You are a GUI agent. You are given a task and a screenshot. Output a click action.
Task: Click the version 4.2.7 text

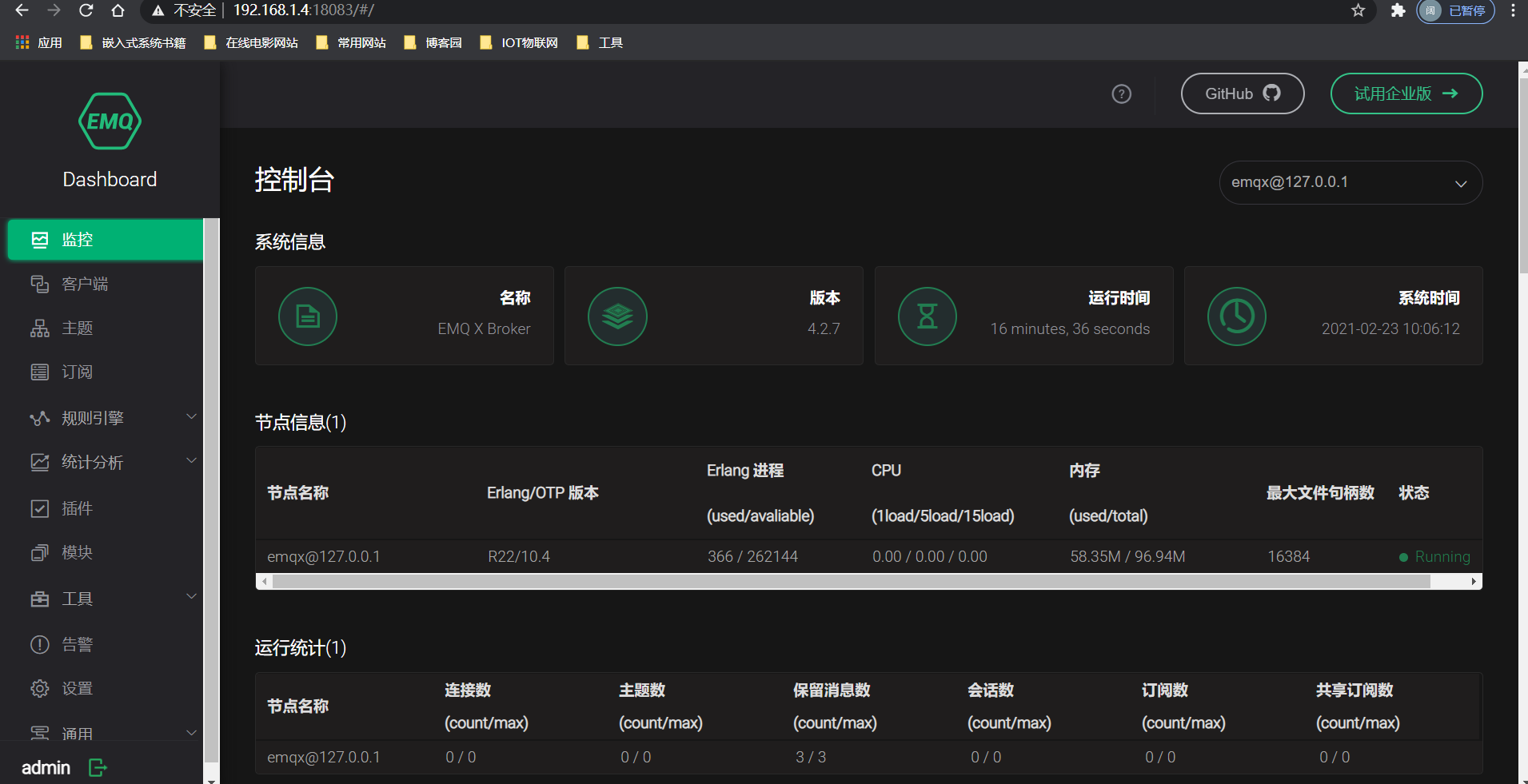tap(824, 329)
